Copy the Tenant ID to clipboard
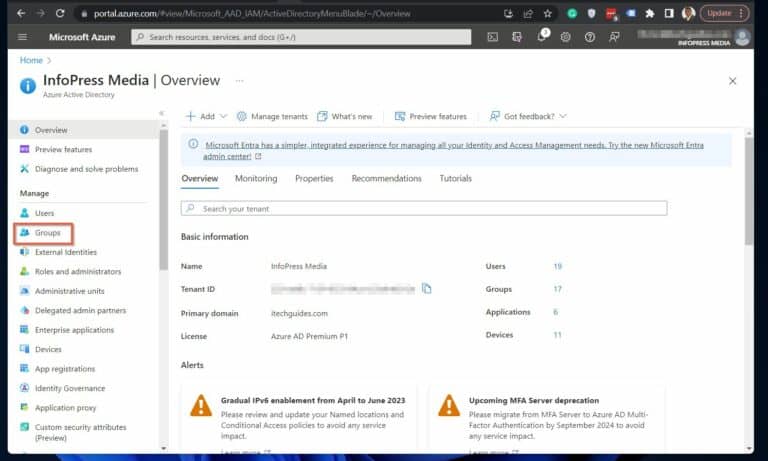Image resolution: width=768 pixels, height=461 pixels. pos(427,289)
